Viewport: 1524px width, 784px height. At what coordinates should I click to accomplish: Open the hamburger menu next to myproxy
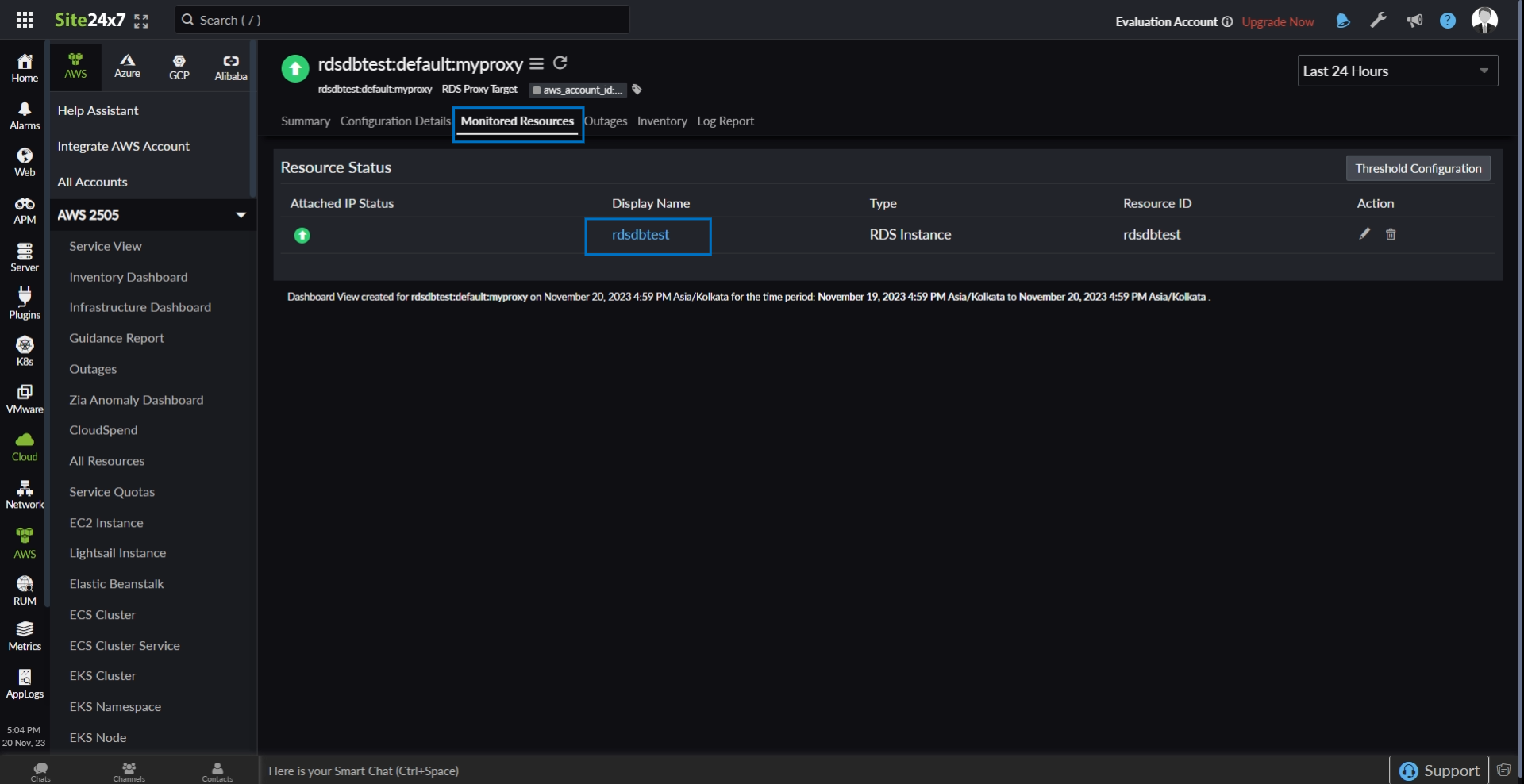[537, 63]
